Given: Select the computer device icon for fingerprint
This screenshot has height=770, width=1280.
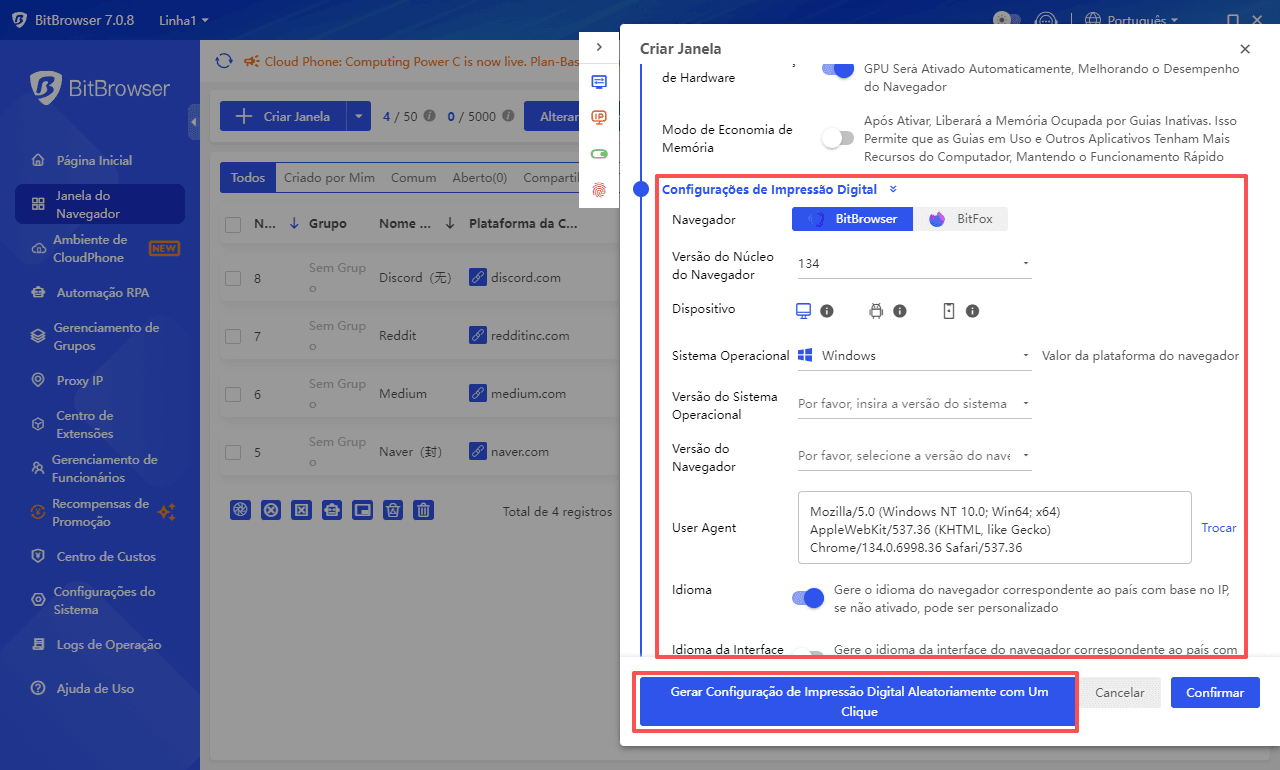Looking at the screenshot, I should [801, 310].
